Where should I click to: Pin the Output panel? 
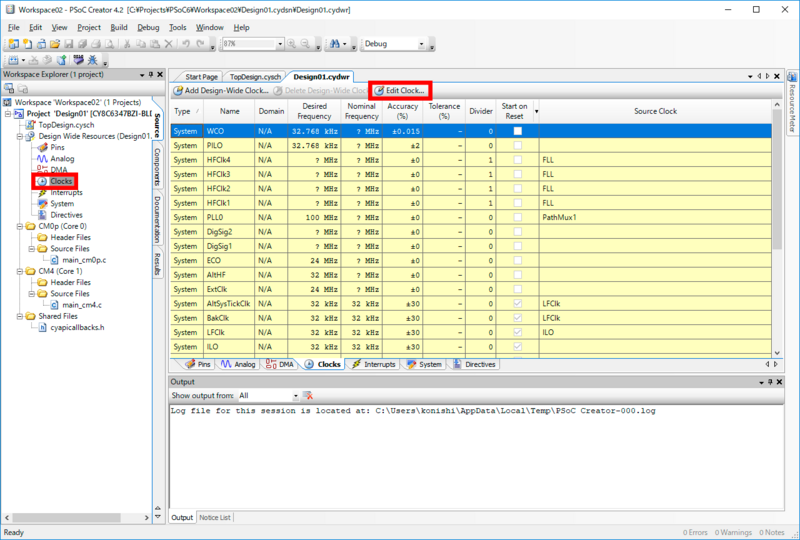[x=770, y=382]
